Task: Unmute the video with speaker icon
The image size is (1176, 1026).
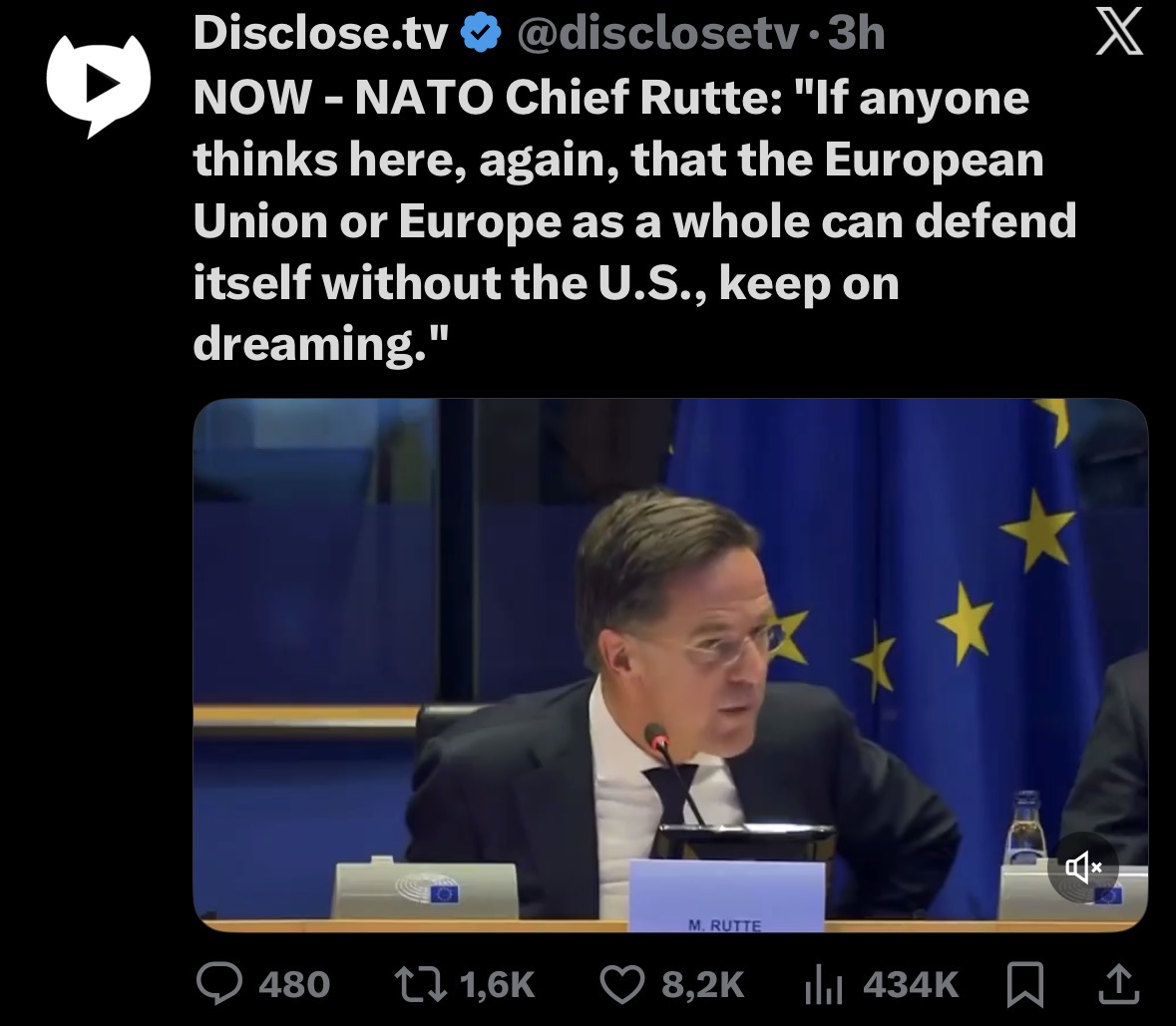Action: tap(1083, 867)
